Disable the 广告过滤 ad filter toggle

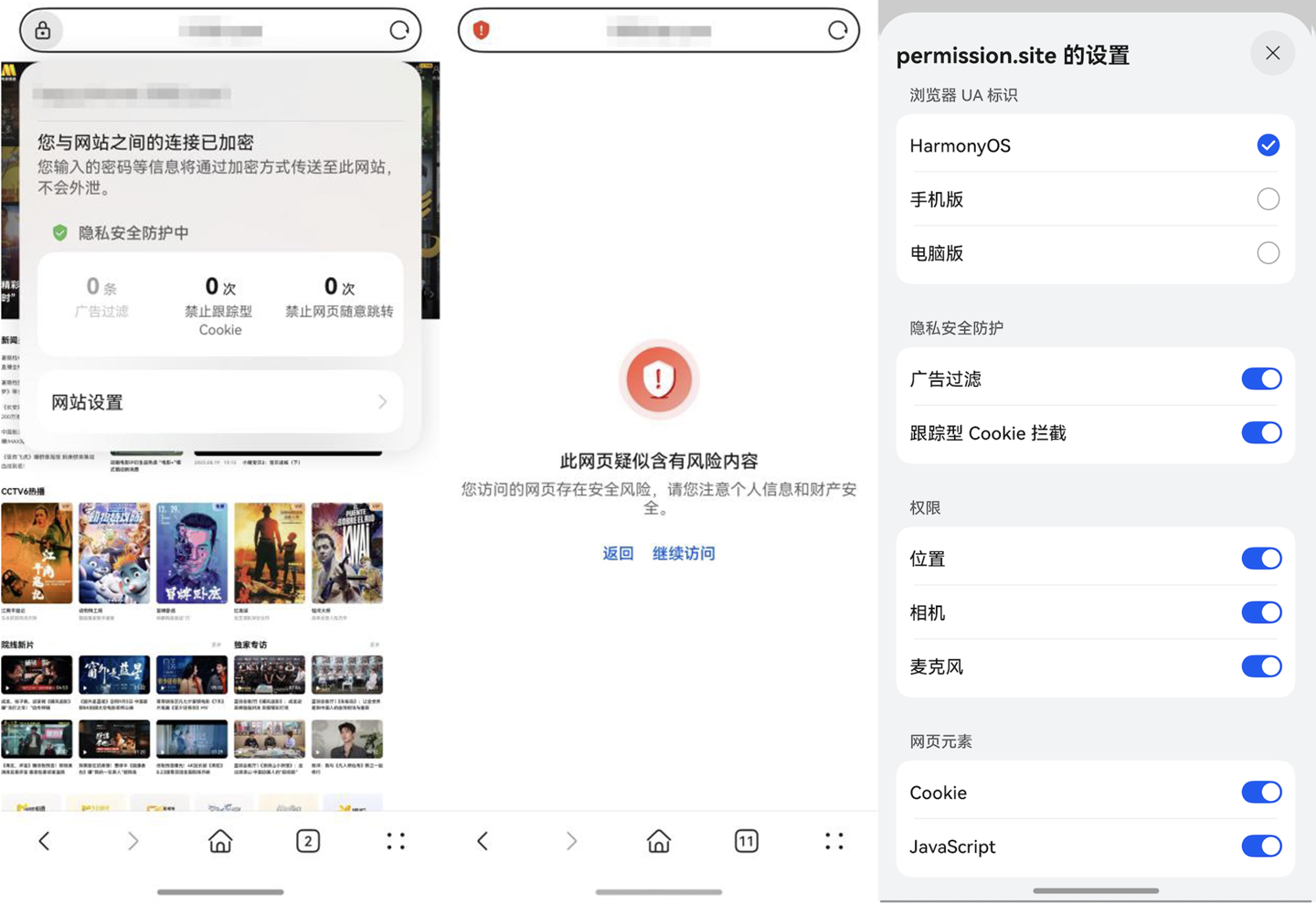tap(1261, 379)
